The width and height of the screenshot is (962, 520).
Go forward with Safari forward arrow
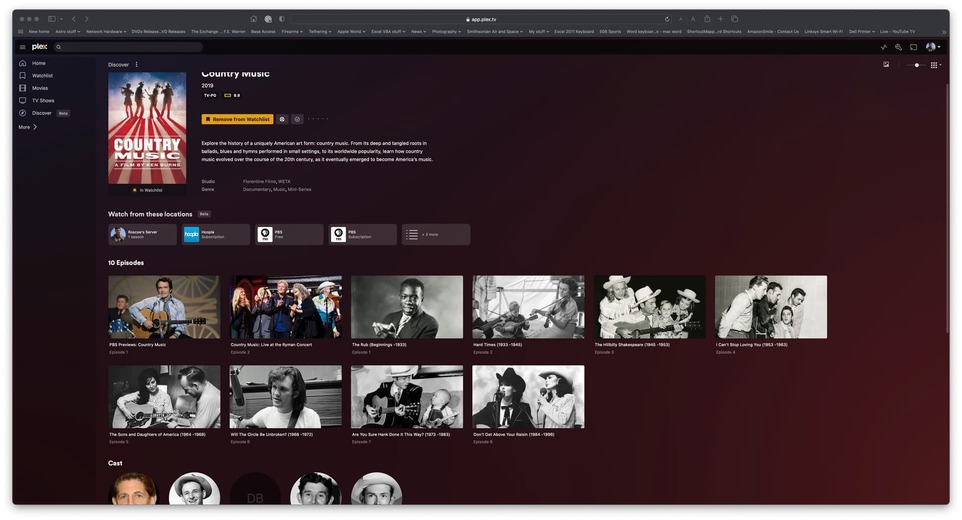87,19
